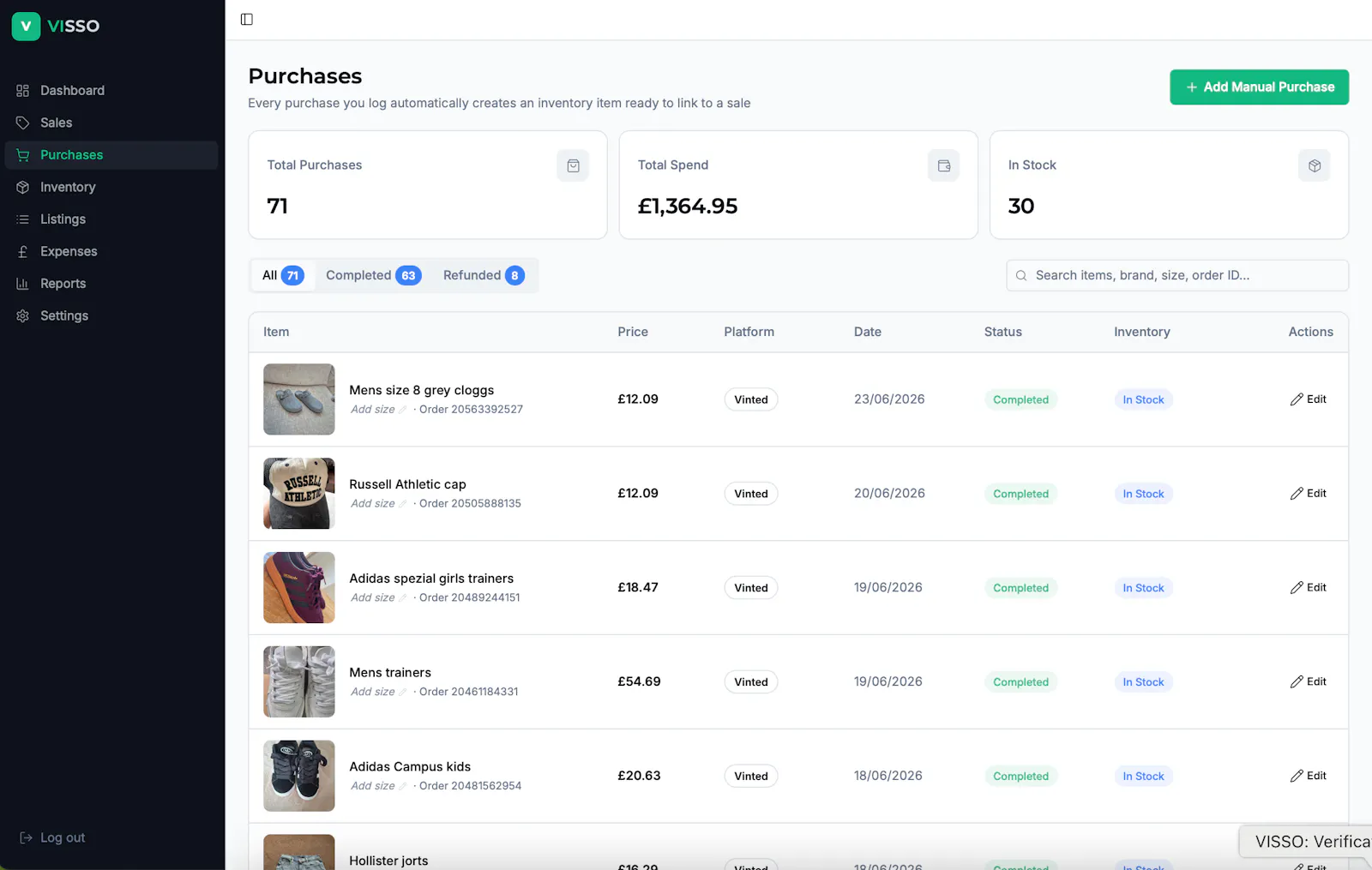Click the Total Spend wallet icon
This screenshot has width=1372, height=870.
943,165
